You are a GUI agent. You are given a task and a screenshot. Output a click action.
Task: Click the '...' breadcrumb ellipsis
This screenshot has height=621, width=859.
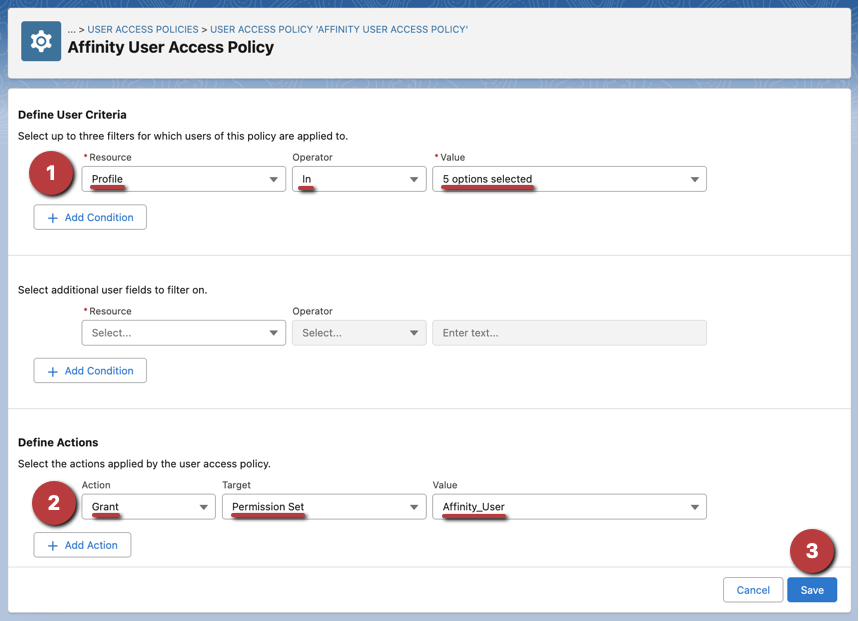pos(72,30)
